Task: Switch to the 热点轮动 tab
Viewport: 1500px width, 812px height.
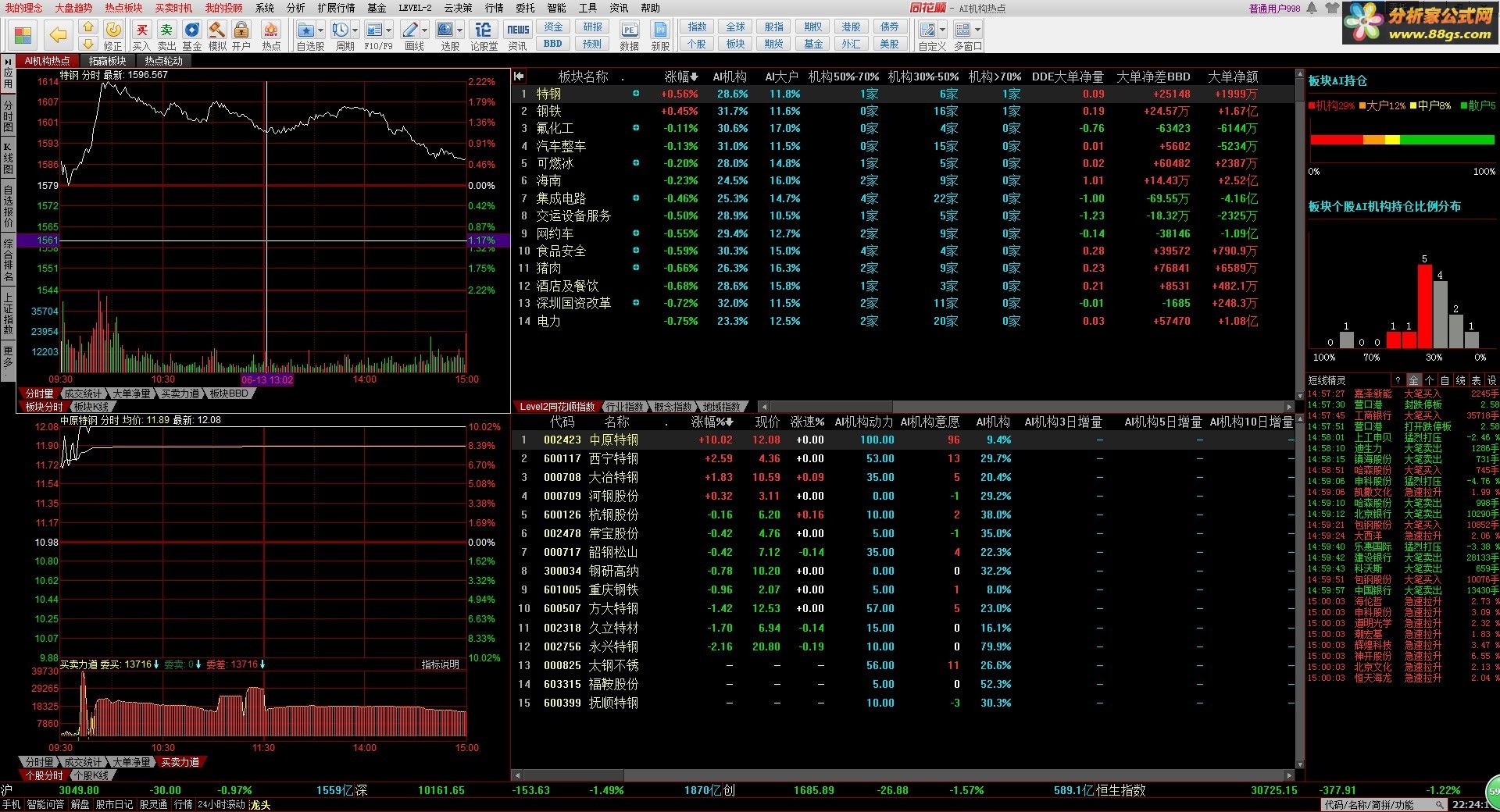Action: point(163,61)
